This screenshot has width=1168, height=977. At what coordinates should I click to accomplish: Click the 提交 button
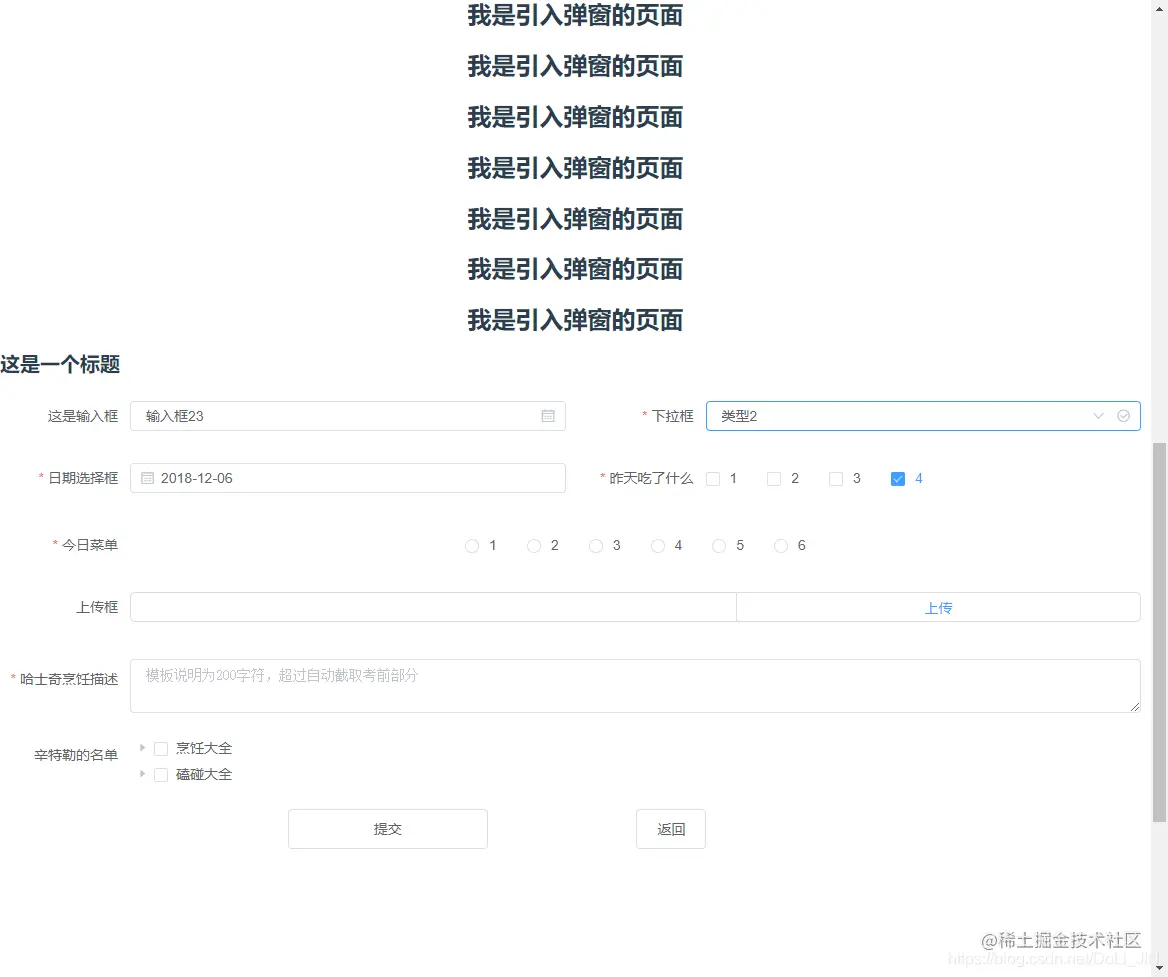pyautogui.click(x=387, y=828)
